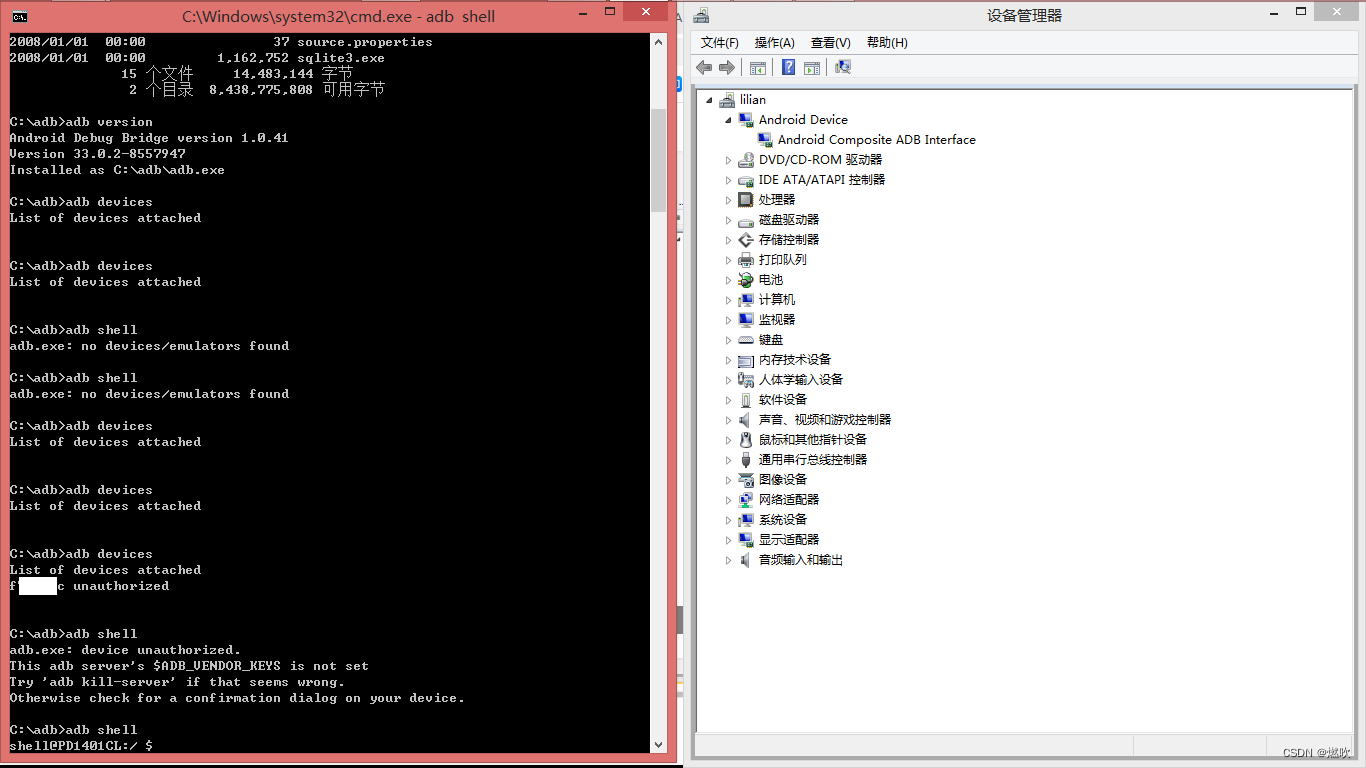Click the 电池 battery icon
Viewport: 1366px width, 768px height.
click(x=746, y=280)
